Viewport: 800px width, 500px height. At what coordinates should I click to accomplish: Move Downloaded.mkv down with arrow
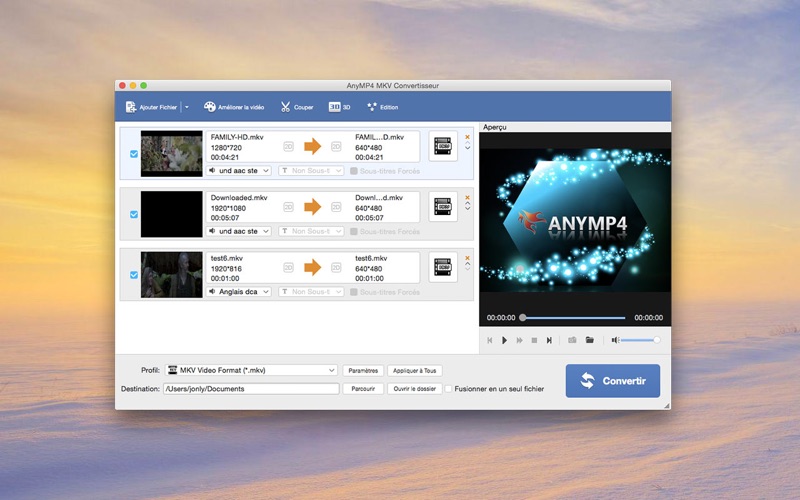[x=467, y=209]
